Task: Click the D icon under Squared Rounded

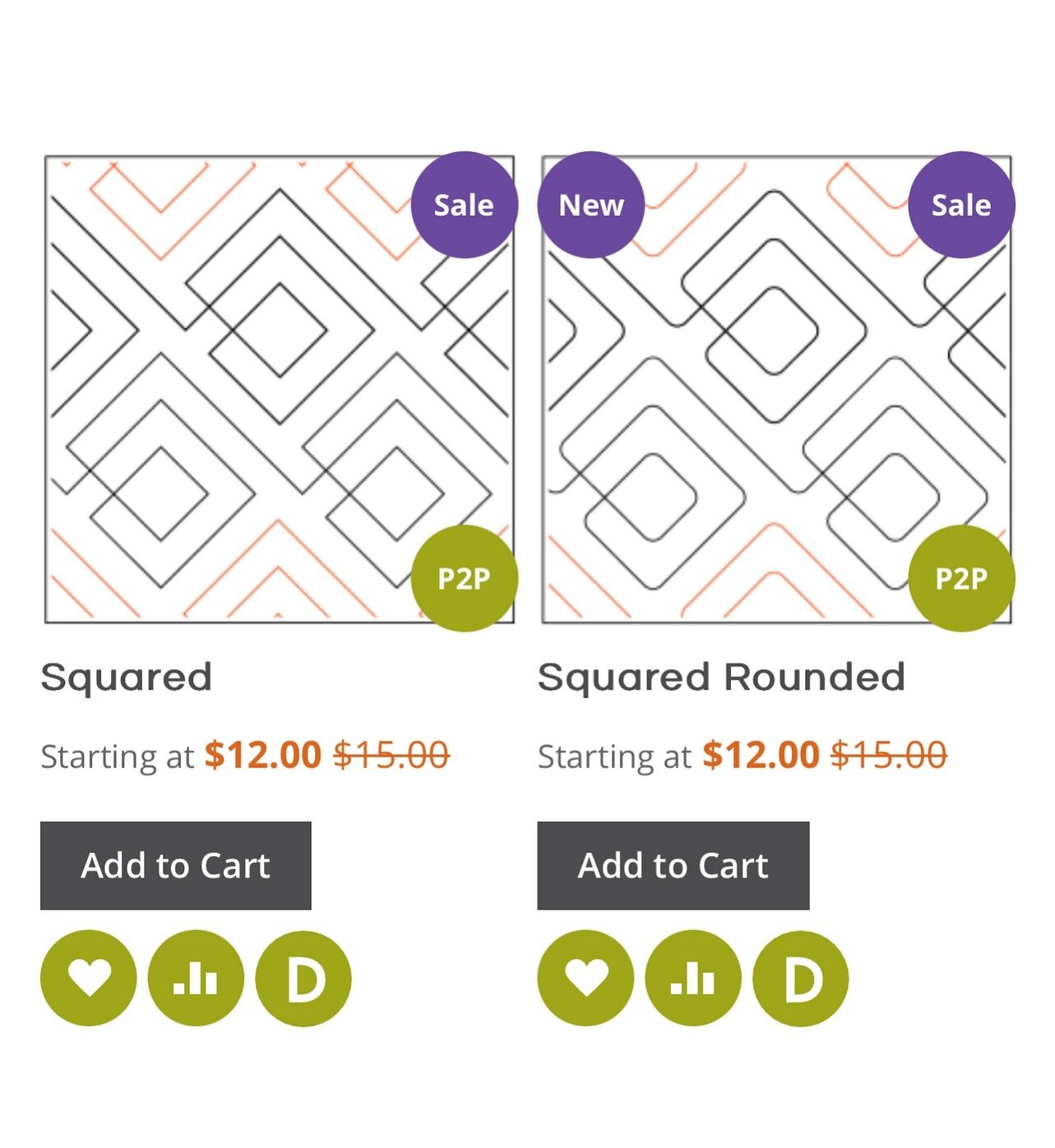Action: tap(801, 978)
